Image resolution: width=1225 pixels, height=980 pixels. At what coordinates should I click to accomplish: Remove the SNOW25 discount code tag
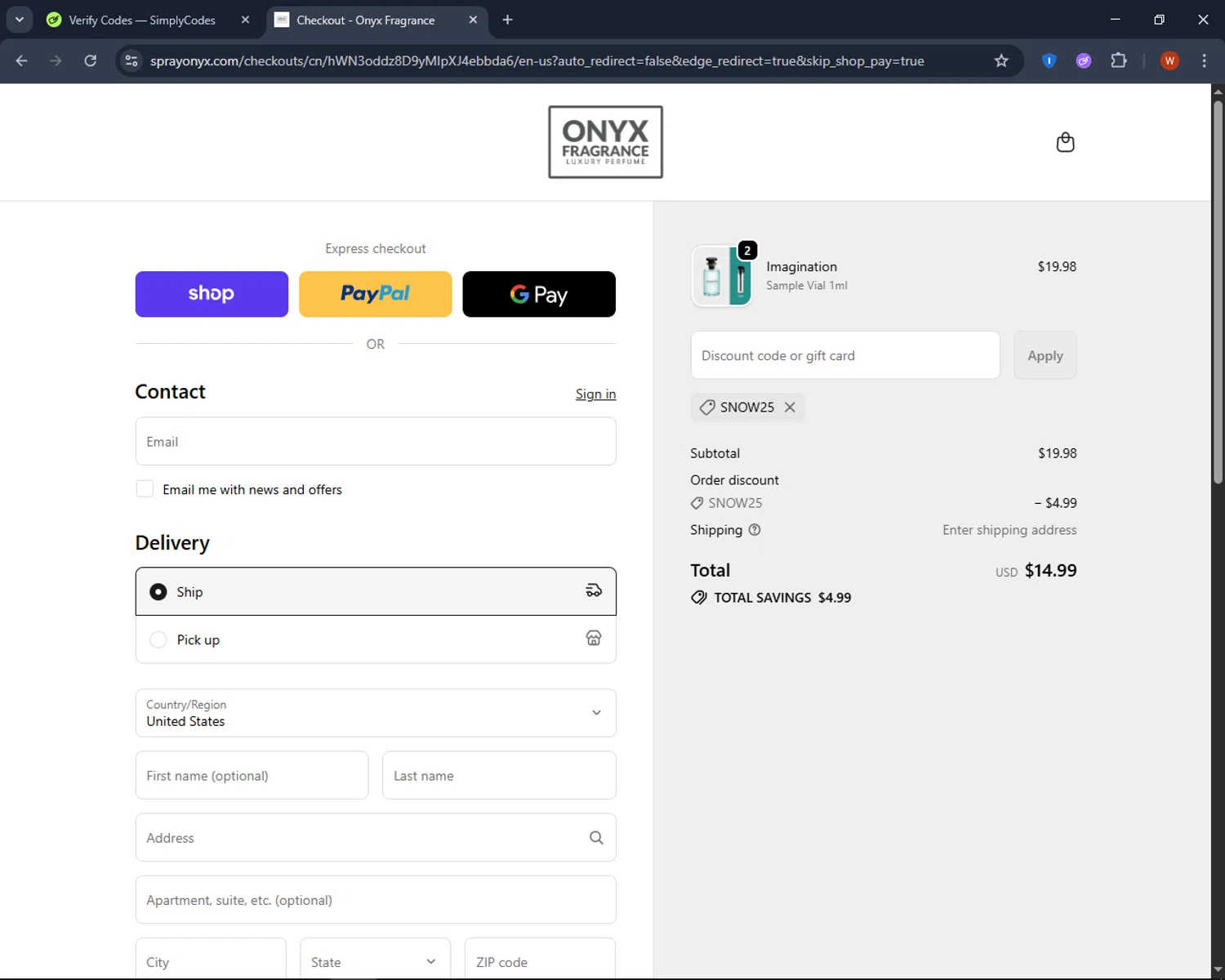790,407
